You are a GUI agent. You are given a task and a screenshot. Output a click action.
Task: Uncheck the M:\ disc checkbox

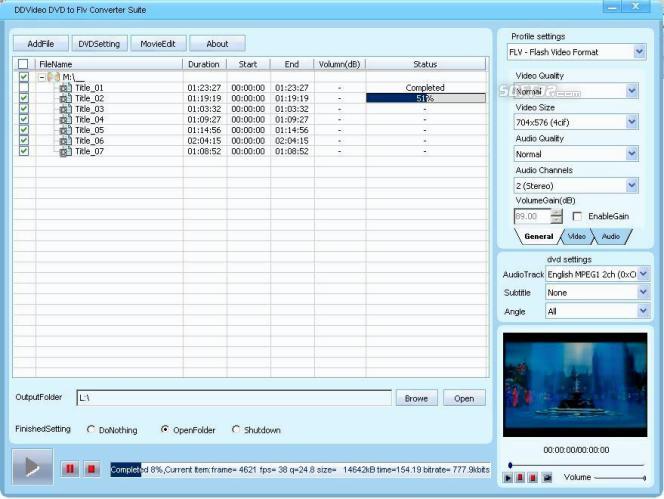tap(24, 77)
